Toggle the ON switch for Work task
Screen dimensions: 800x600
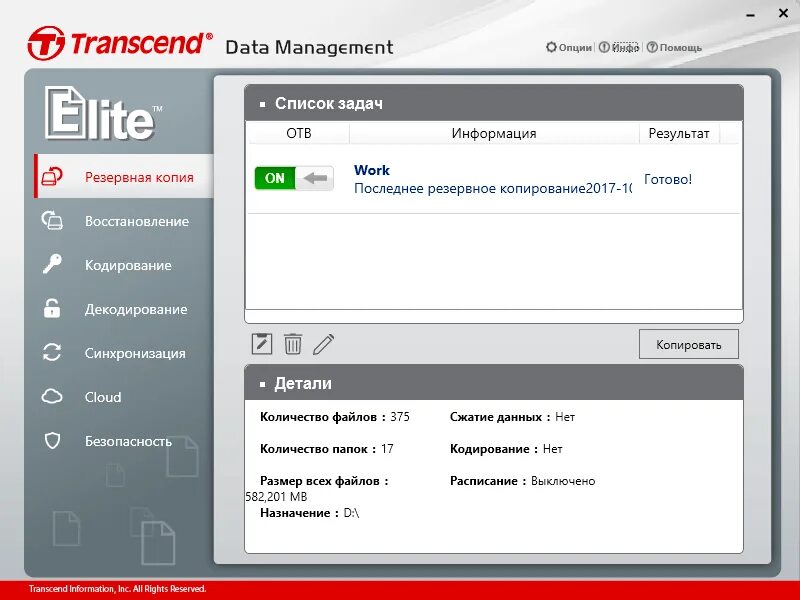pos(294,178)
